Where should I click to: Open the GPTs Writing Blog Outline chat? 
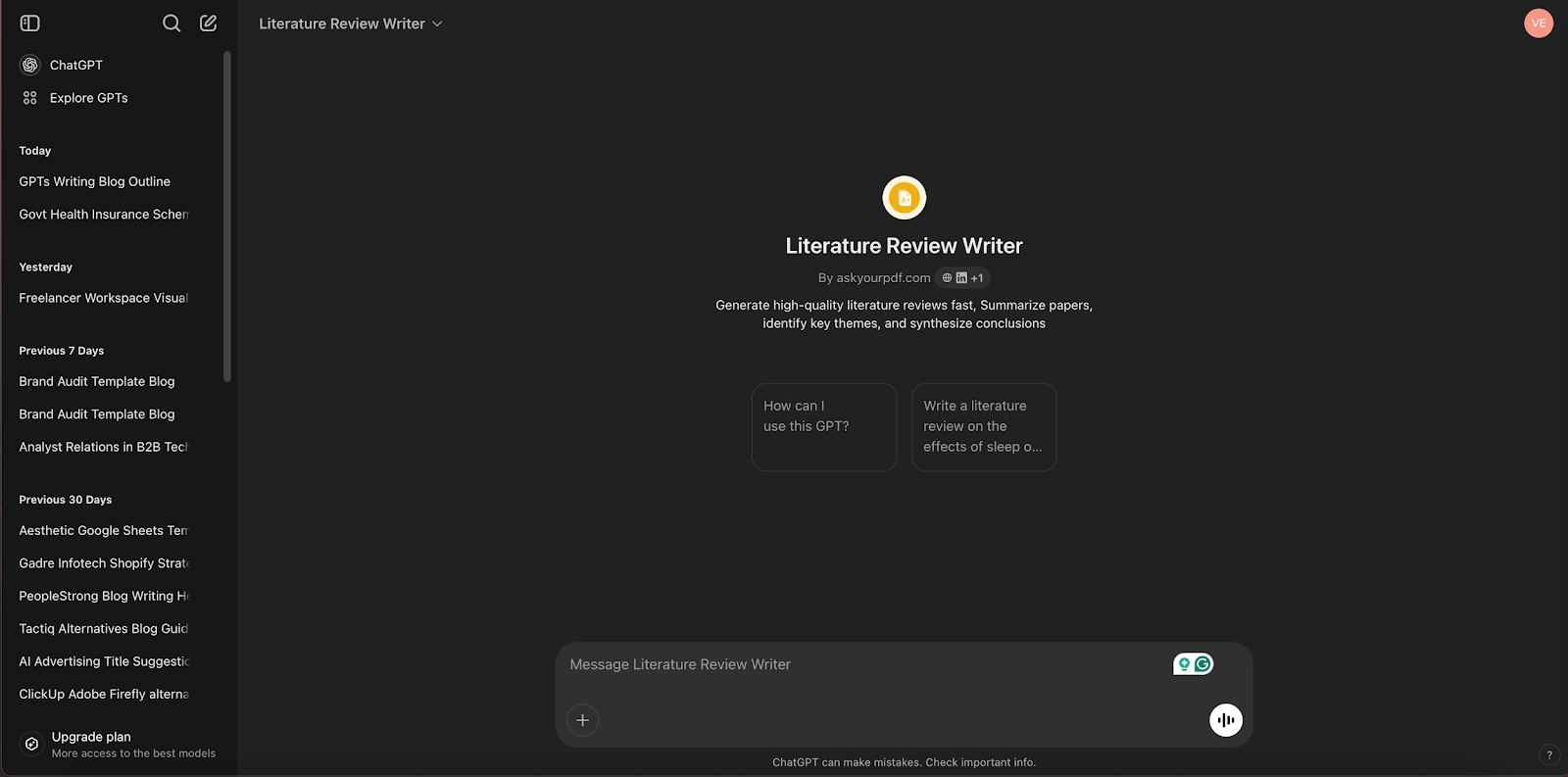tap(95, 182)
